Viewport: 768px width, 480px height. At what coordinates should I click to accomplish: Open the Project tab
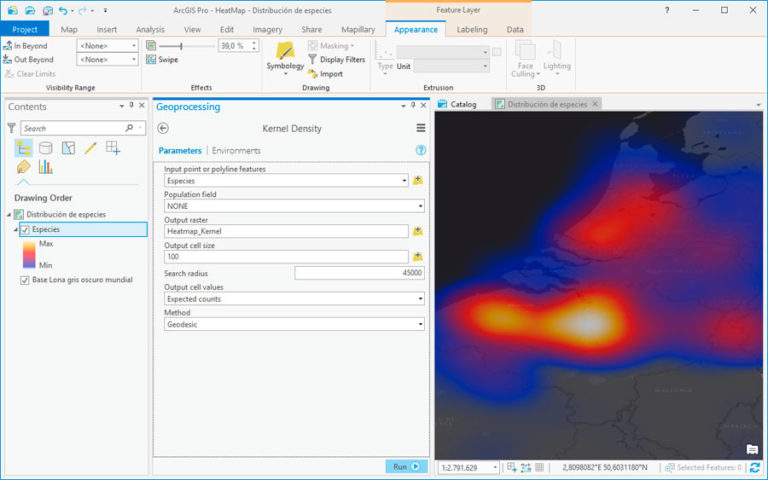(24, 29)
